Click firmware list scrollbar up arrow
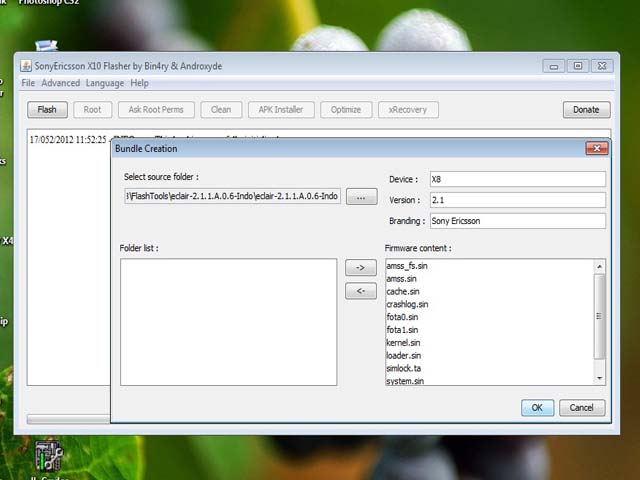The image size is (640, 480). (x=599, y=267)
